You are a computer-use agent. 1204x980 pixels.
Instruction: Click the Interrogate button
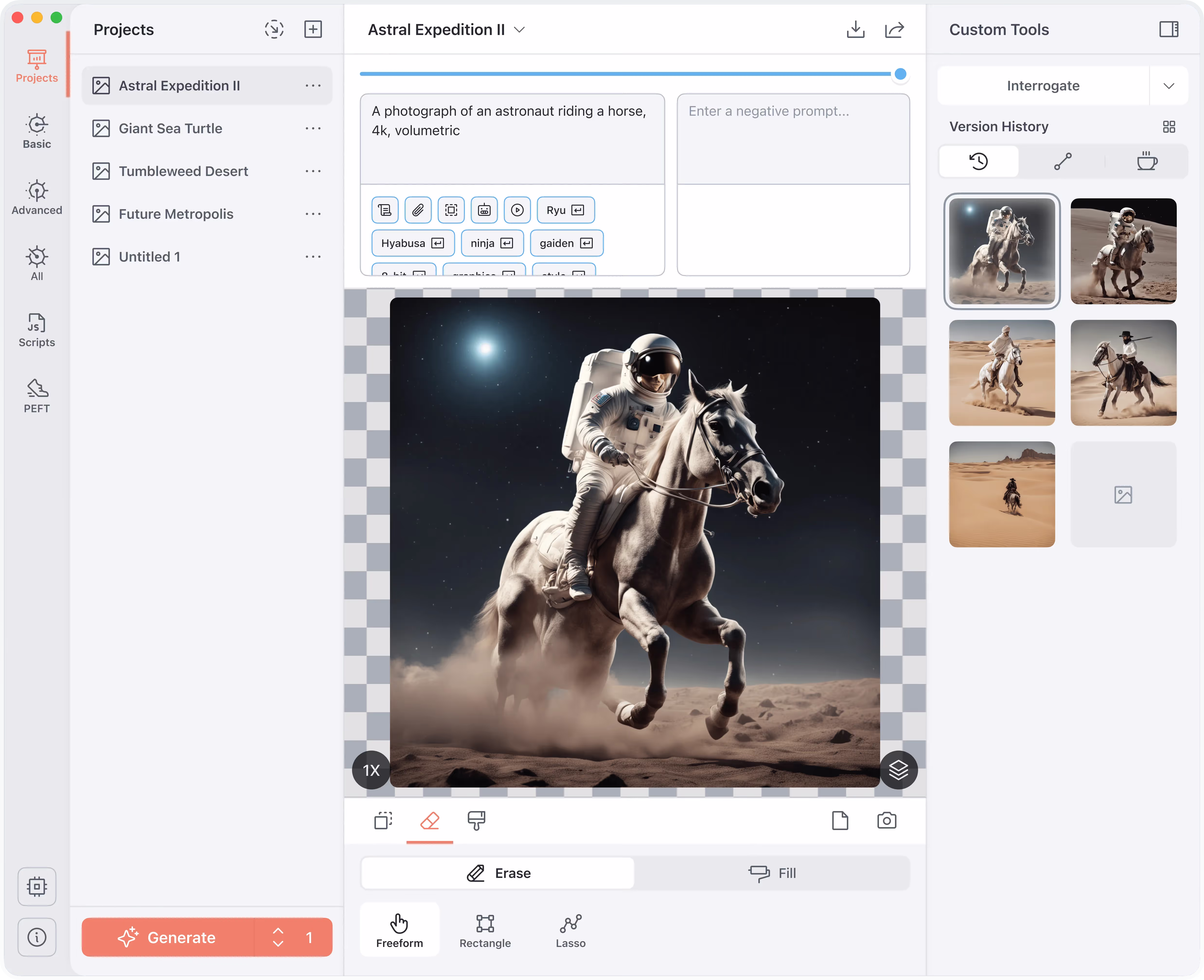point(1043,86)
